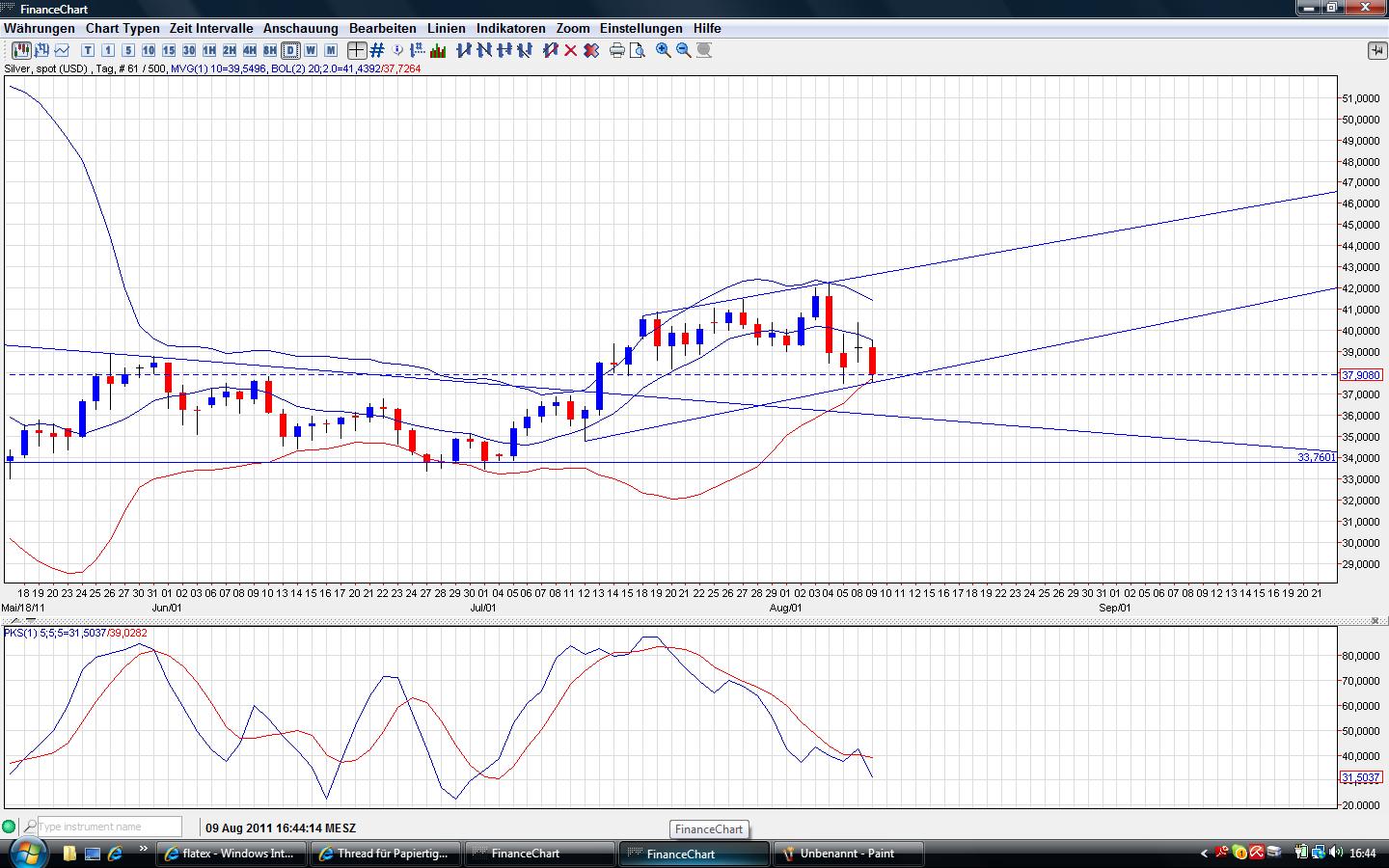
Task: Select the 4H interval button
Action: [250, 50]
